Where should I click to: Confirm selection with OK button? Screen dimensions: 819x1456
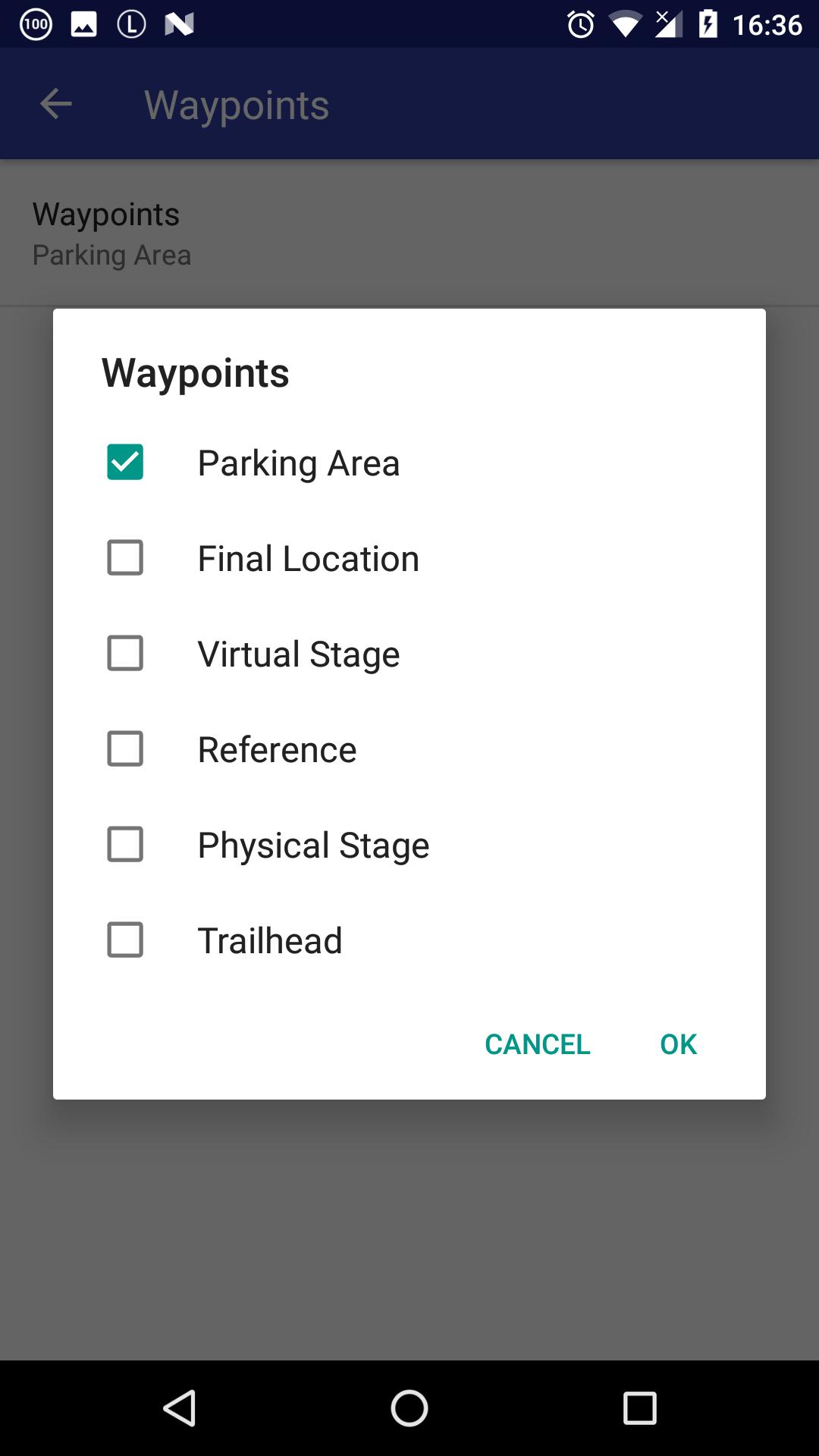(678, 1044)
